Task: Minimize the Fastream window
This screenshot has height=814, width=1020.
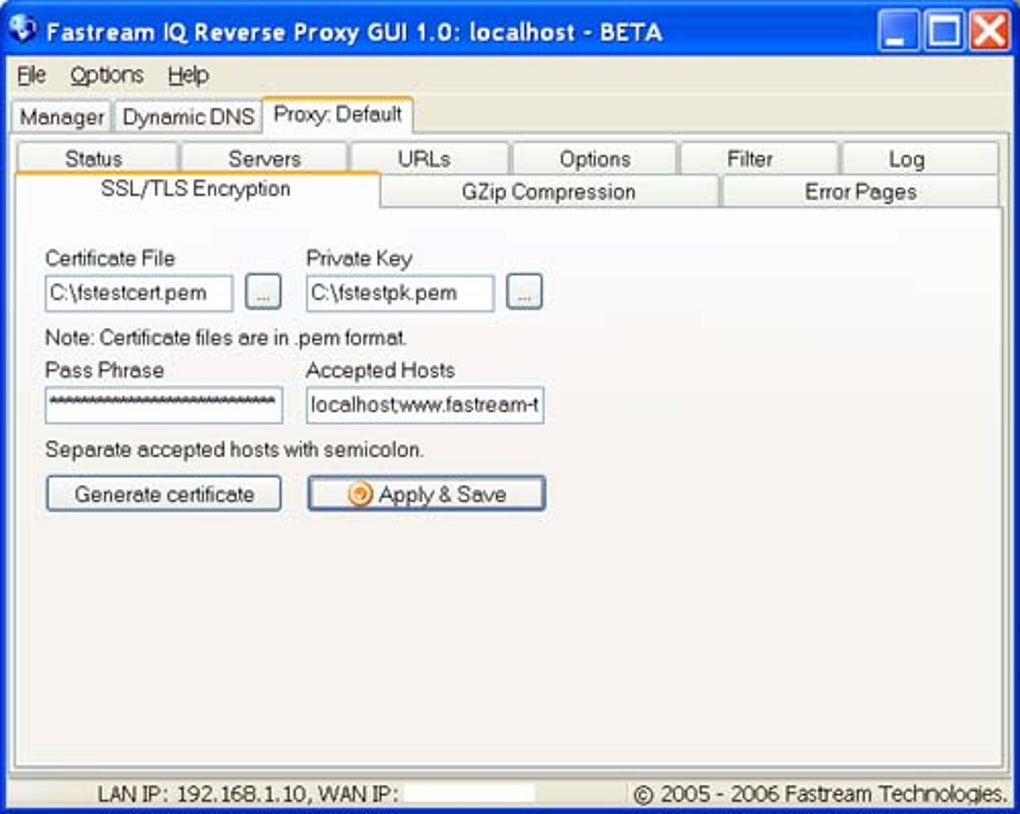Action: click(898, 30)
